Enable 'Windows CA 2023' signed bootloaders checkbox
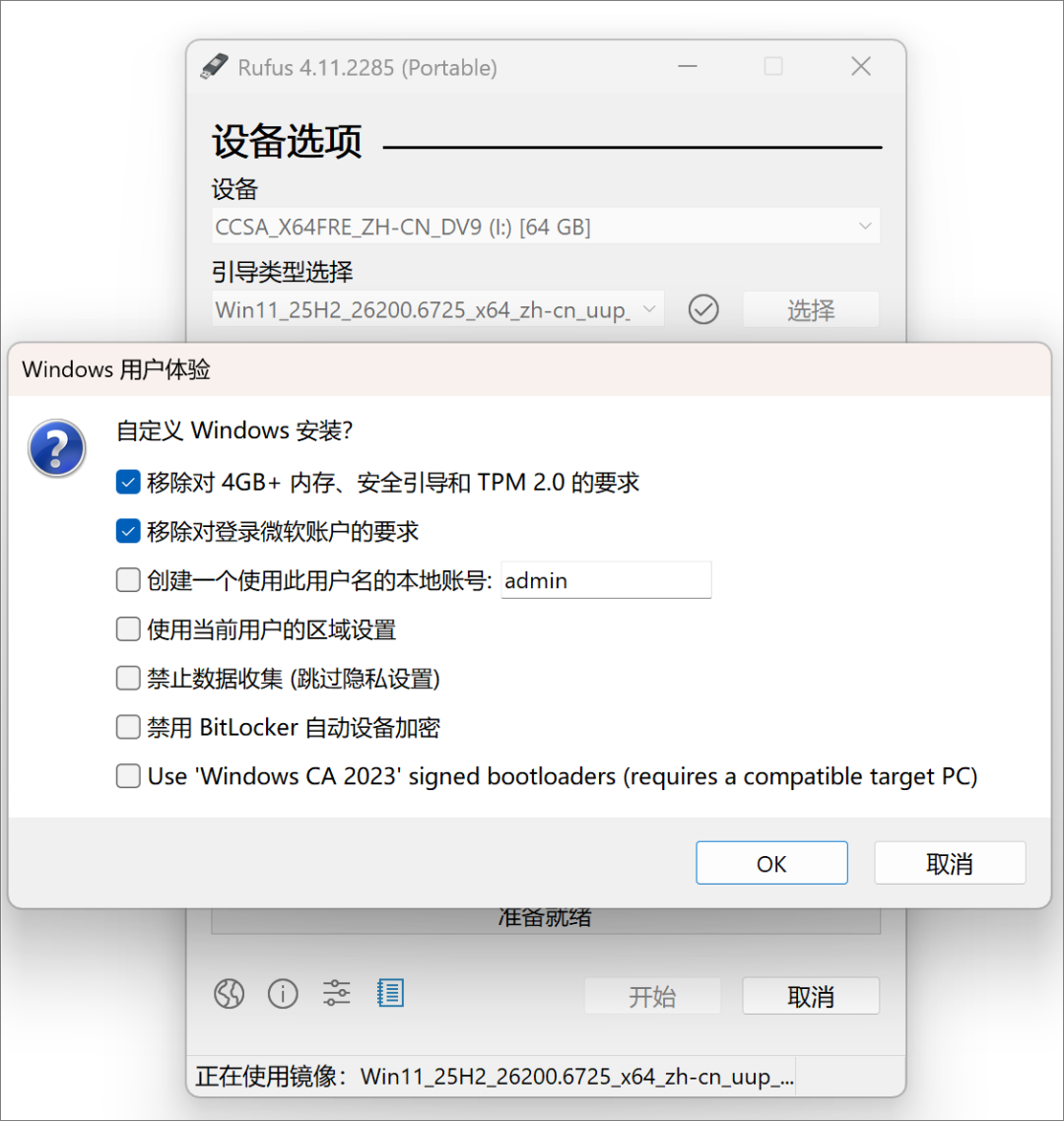 click(x=128, y=775)
